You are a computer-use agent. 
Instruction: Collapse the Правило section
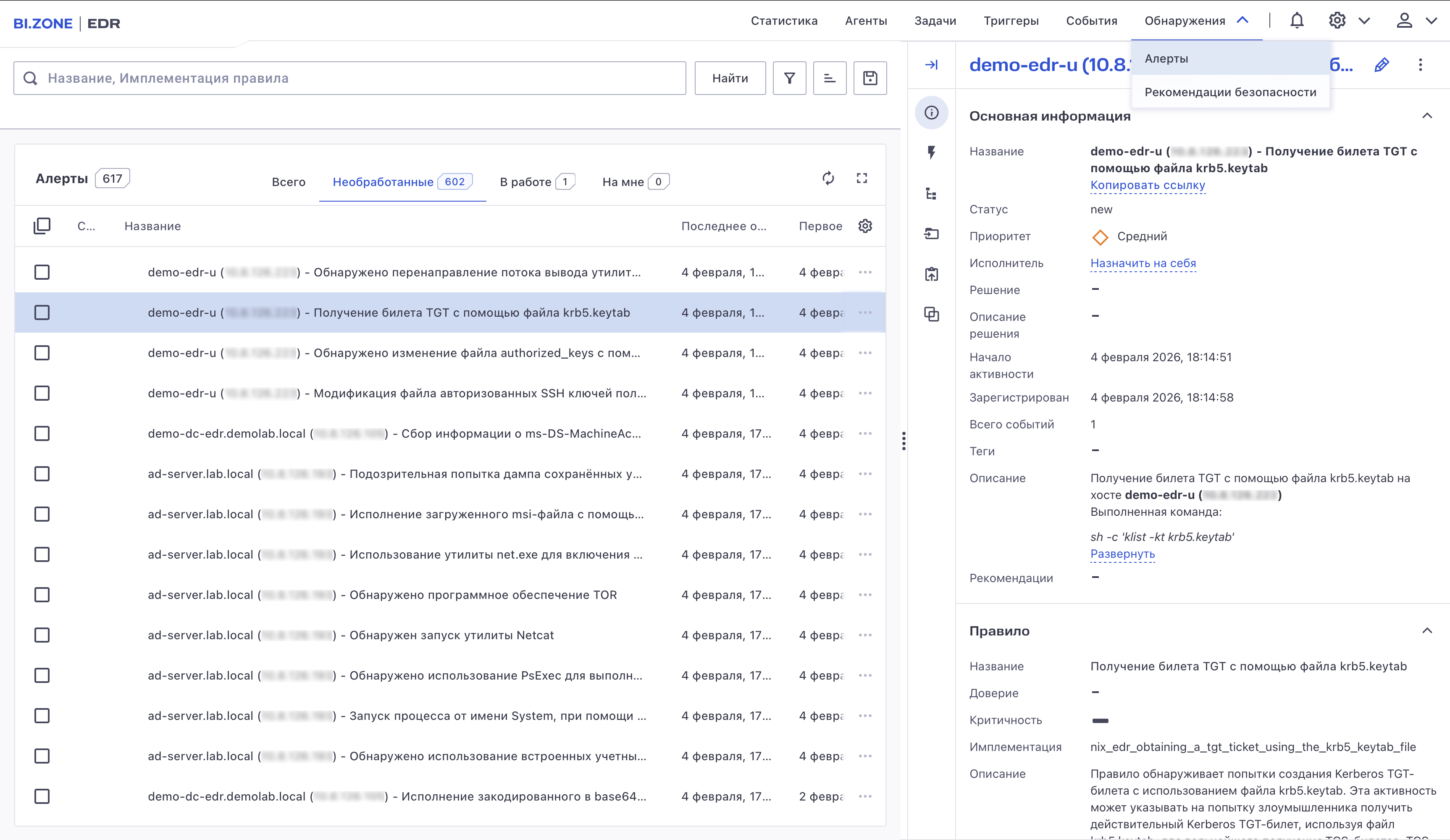tap(1427, 631)
